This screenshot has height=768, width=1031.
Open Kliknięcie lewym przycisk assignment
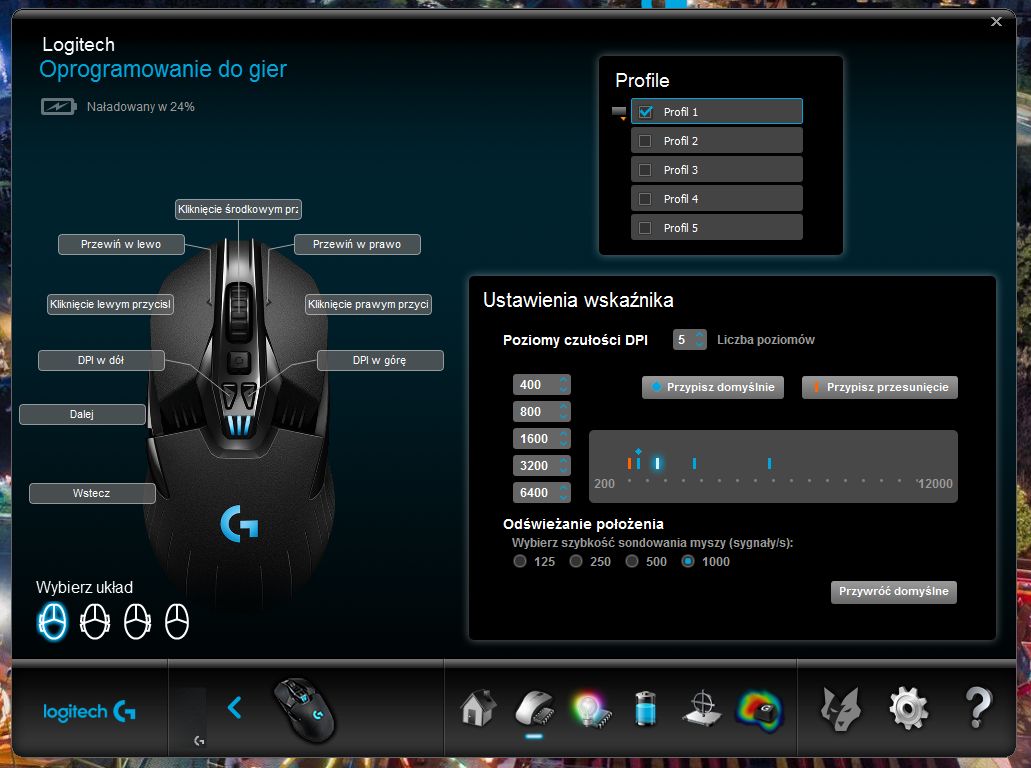pyautogui.click(x=110, y=304)
